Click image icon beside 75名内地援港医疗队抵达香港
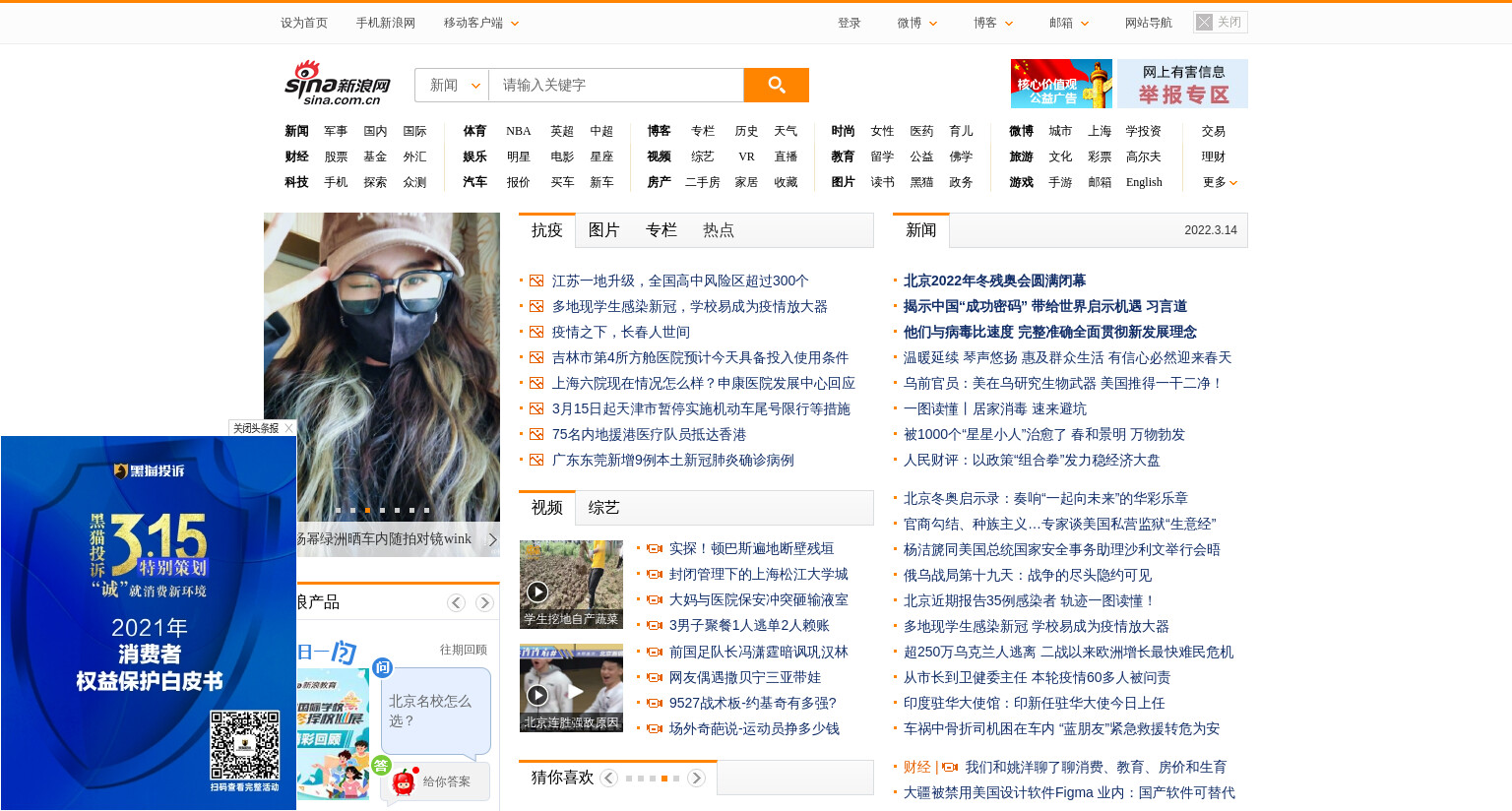The image size is (1512, 811). click(536, 435)
